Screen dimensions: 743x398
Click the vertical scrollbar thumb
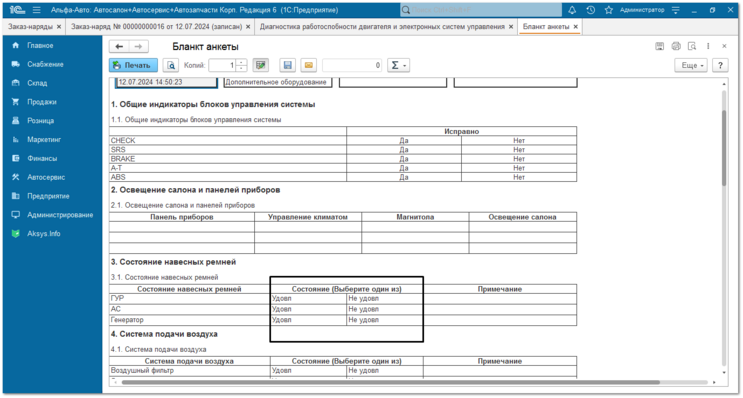point(724,148)
